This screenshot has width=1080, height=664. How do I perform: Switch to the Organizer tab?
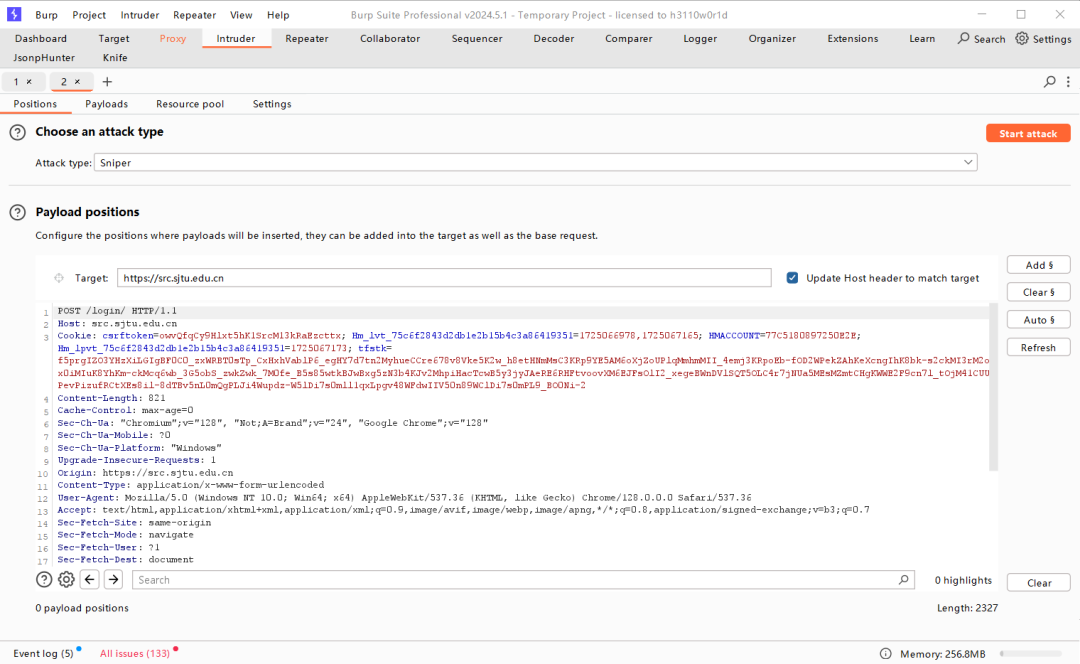coord(772,39)
